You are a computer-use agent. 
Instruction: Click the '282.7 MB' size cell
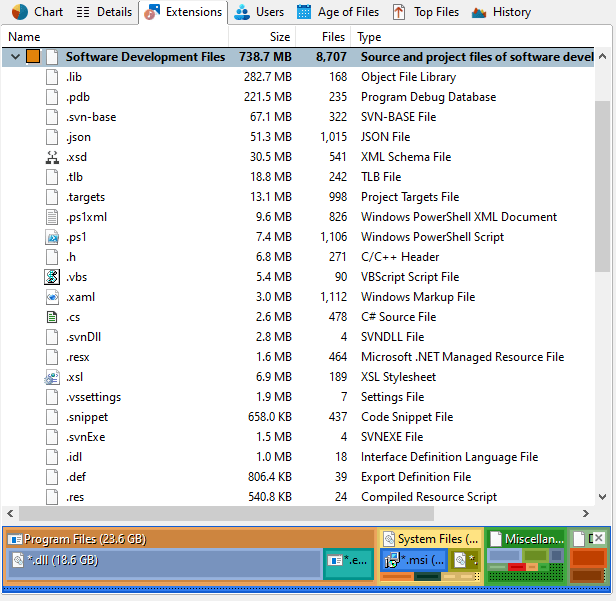[268, 77]
